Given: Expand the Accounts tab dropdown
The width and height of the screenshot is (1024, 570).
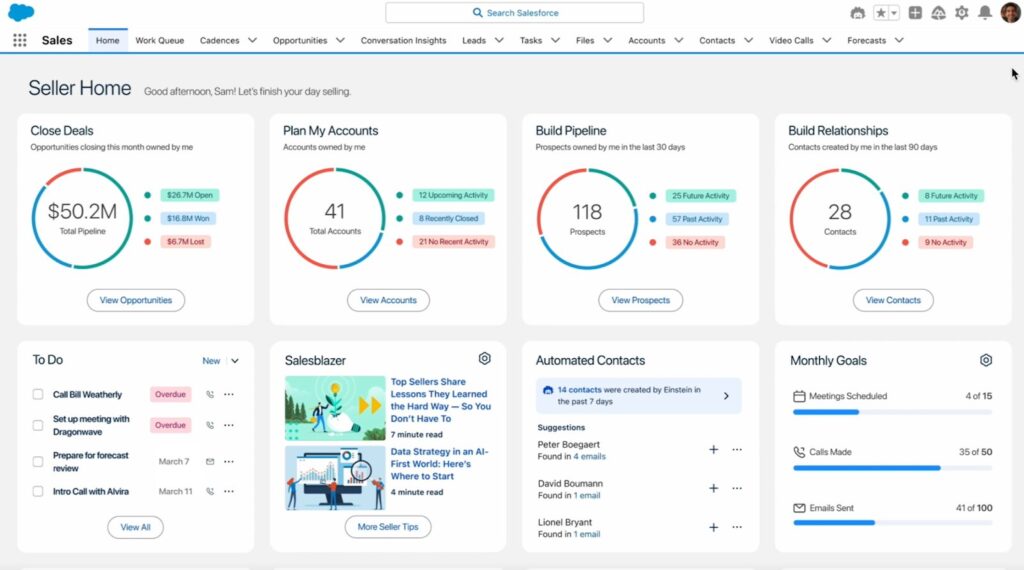Looking at the screenshot, I should click(679, 40).
